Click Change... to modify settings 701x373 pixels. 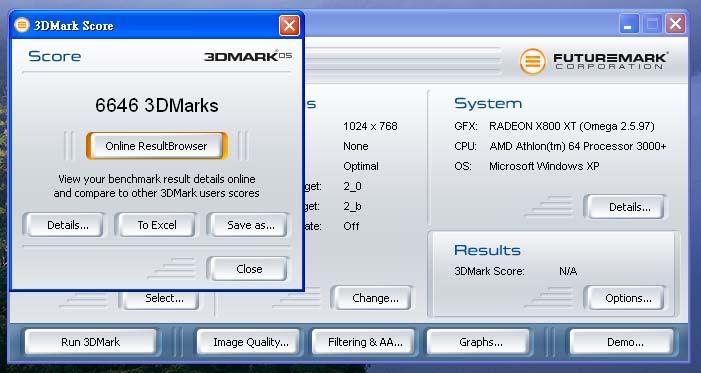(x=375, y=298)
